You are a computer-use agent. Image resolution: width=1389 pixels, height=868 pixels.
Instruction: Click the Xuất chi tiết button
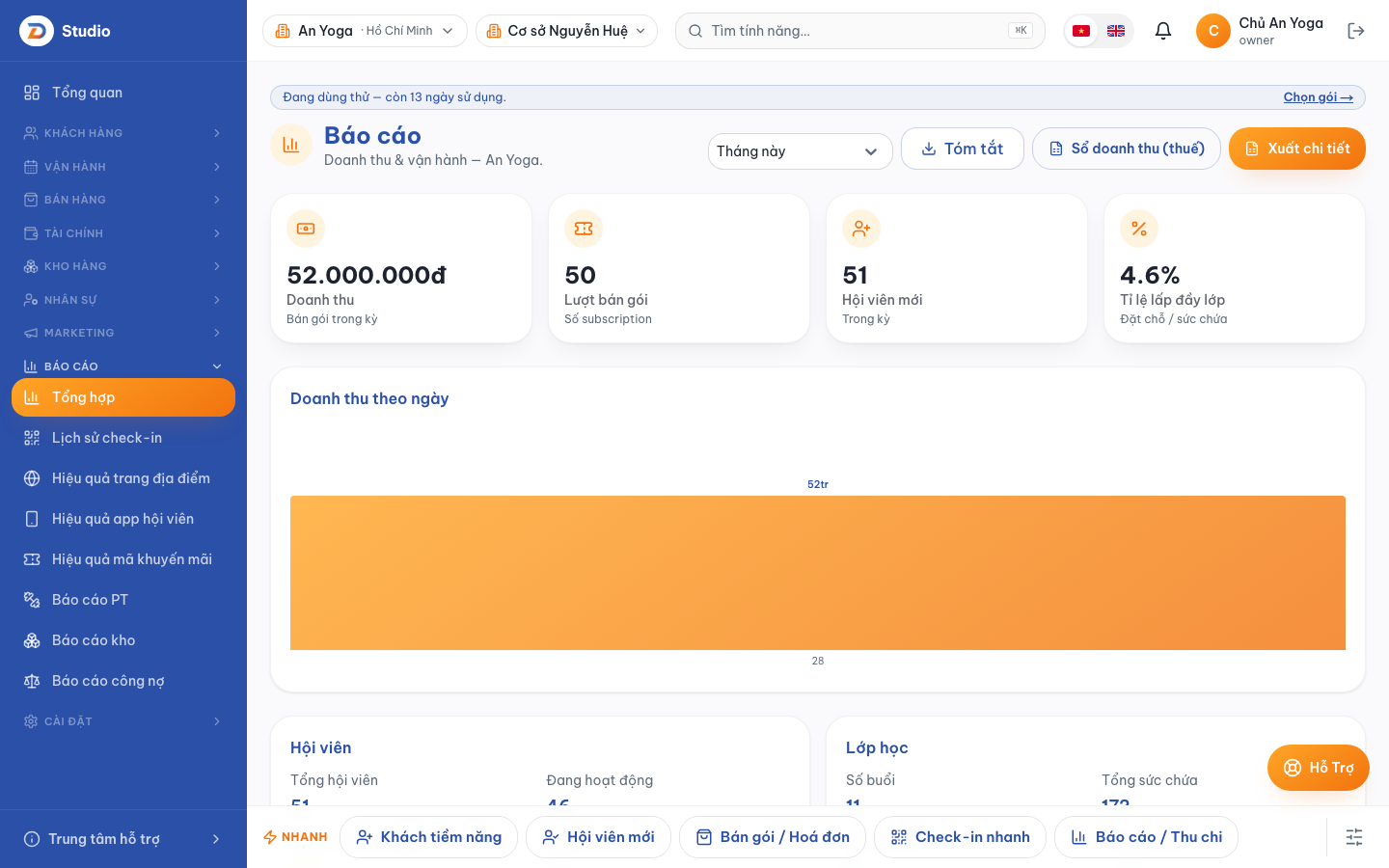pyautogui.click(x=1297, y=149)
